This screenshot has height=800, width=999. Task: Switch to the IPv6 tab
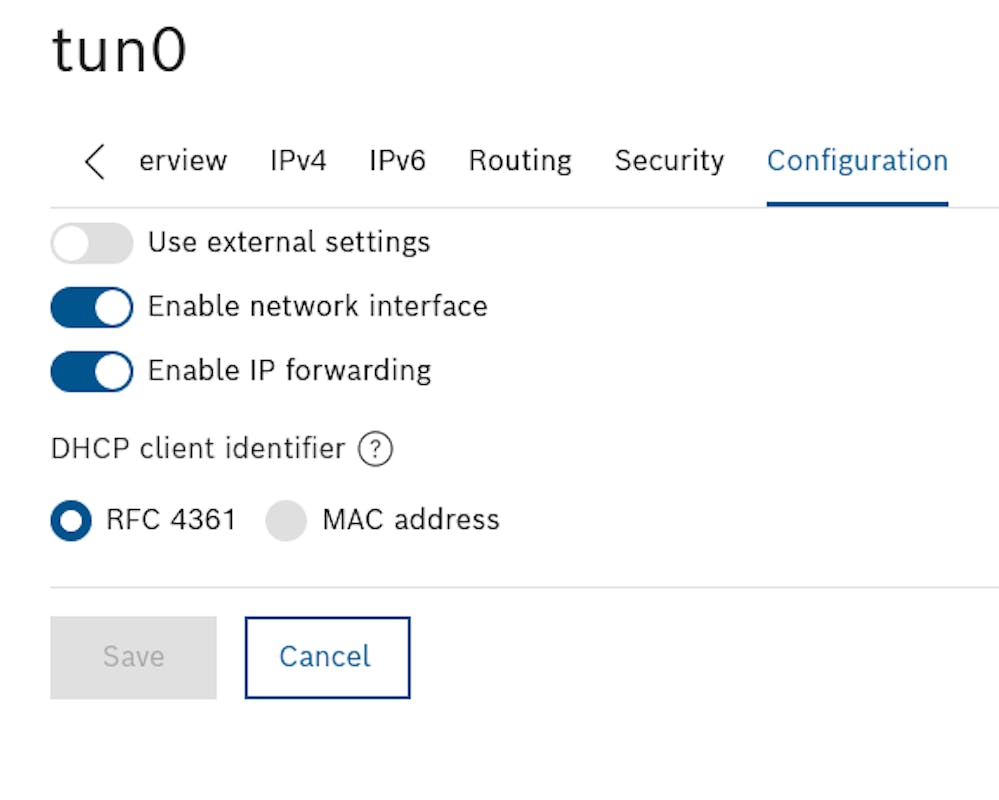(398, 161)
